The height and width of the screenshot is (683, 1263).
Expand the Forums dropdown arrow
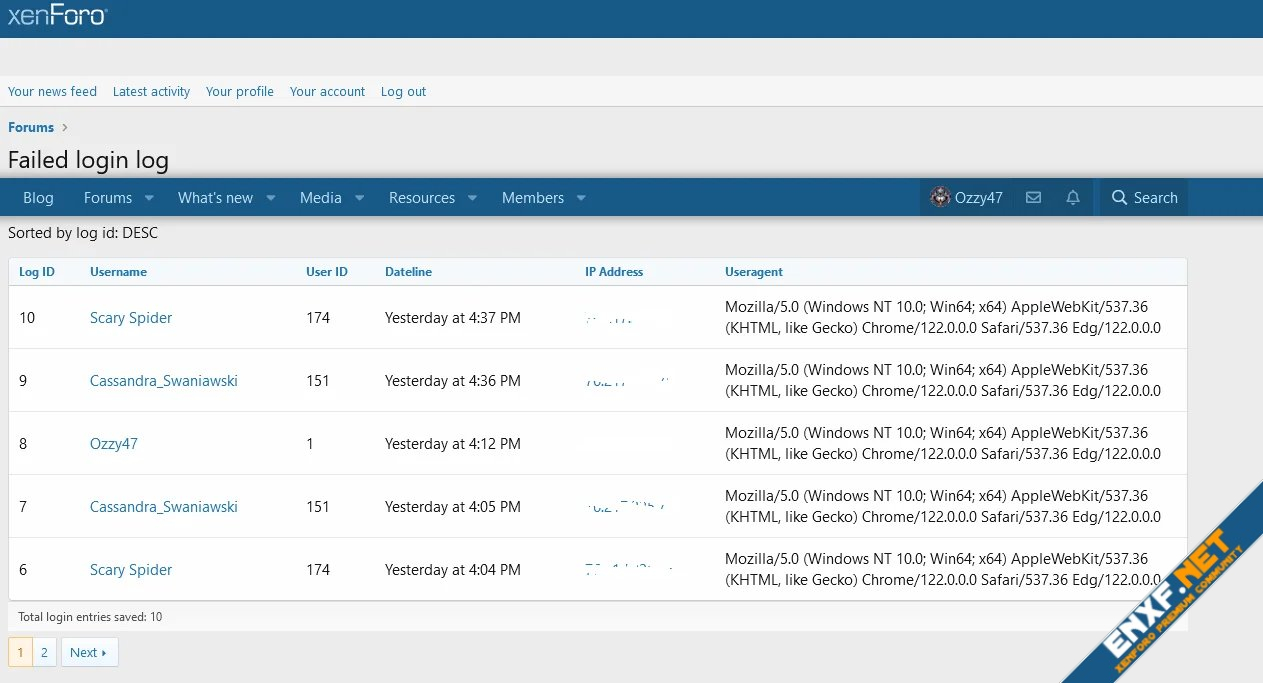coord(149,198)
